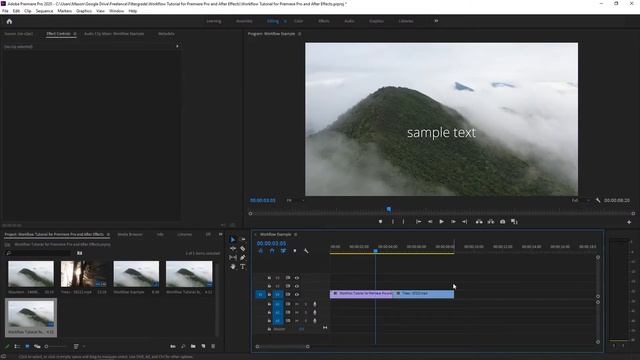This screenshot has height=360, width=640.
Task: Switch to the Media Browser tab
Action: click(x=130, y=234)
